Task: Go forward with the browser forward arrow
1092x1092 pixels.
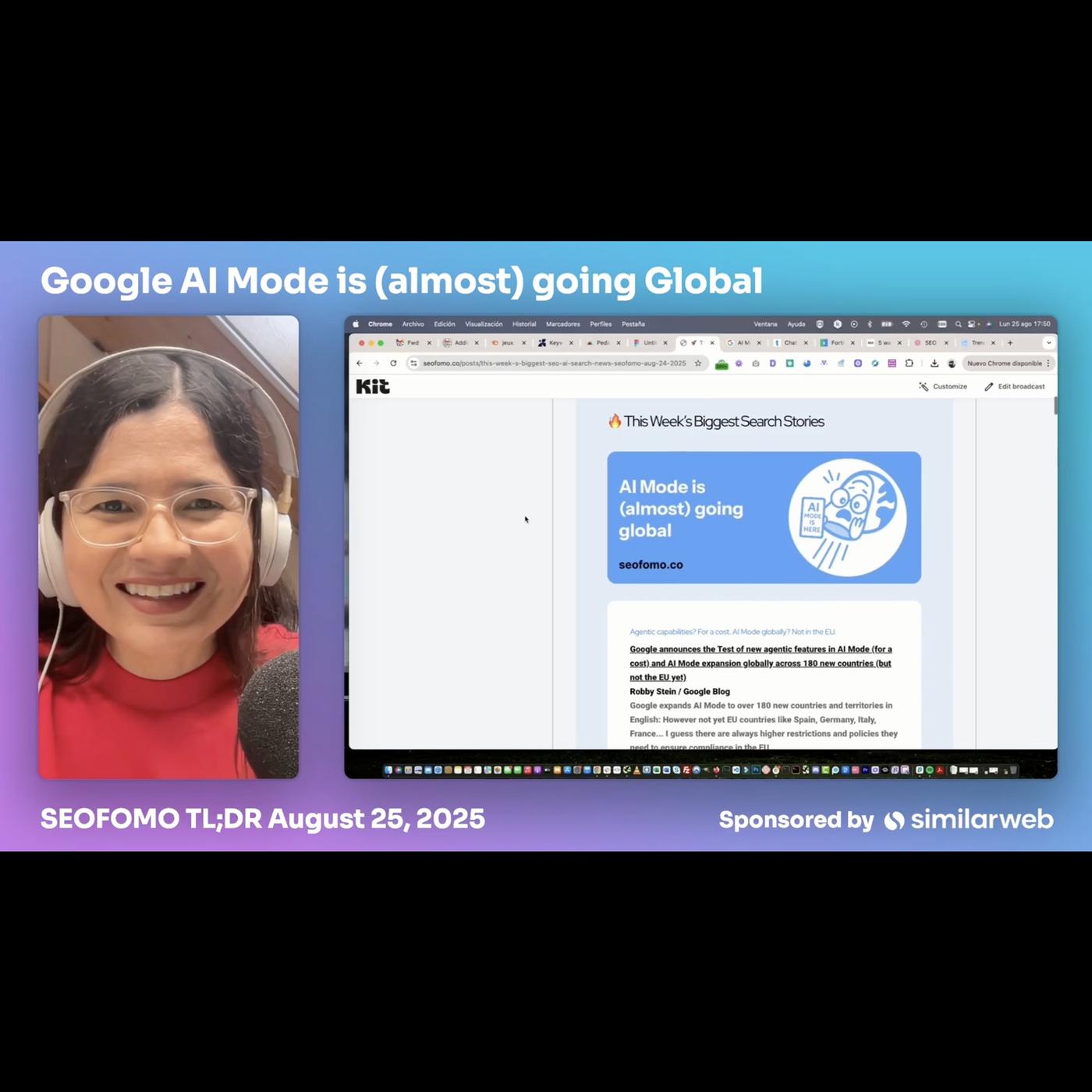Action: coord(376,363)
